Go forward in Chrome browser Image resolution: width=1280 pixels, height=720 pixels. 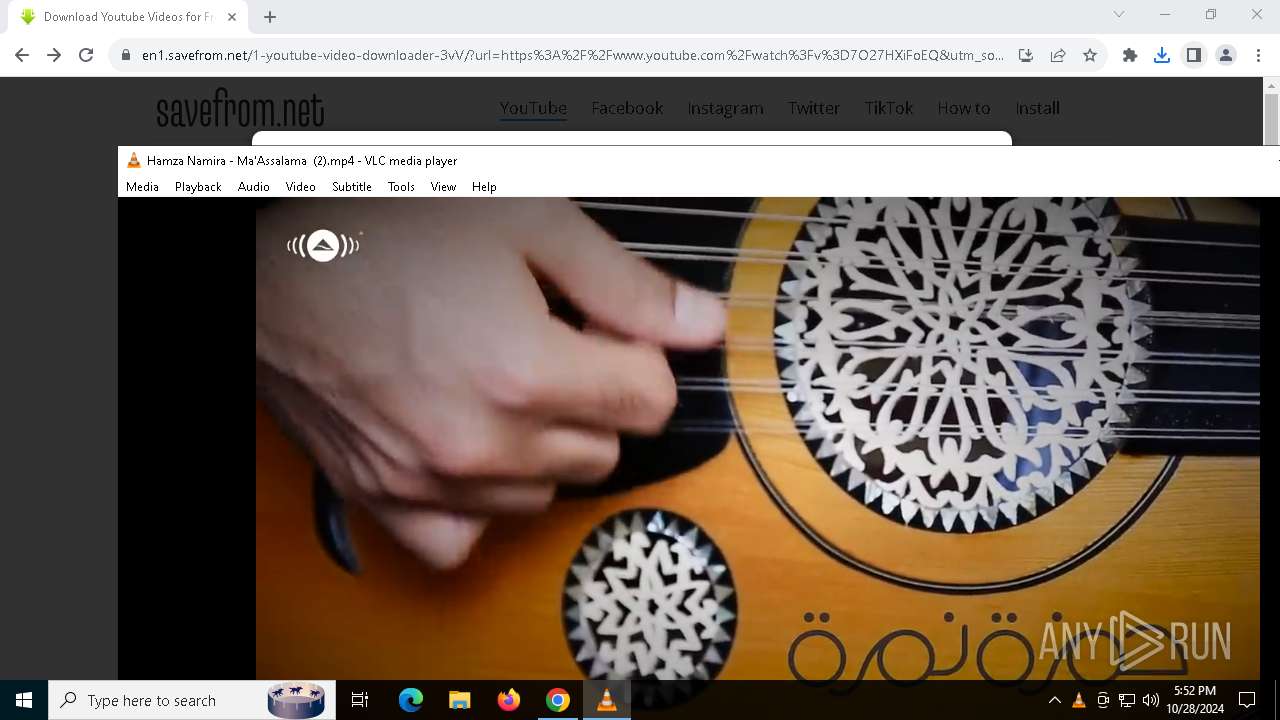coord(54,55)
